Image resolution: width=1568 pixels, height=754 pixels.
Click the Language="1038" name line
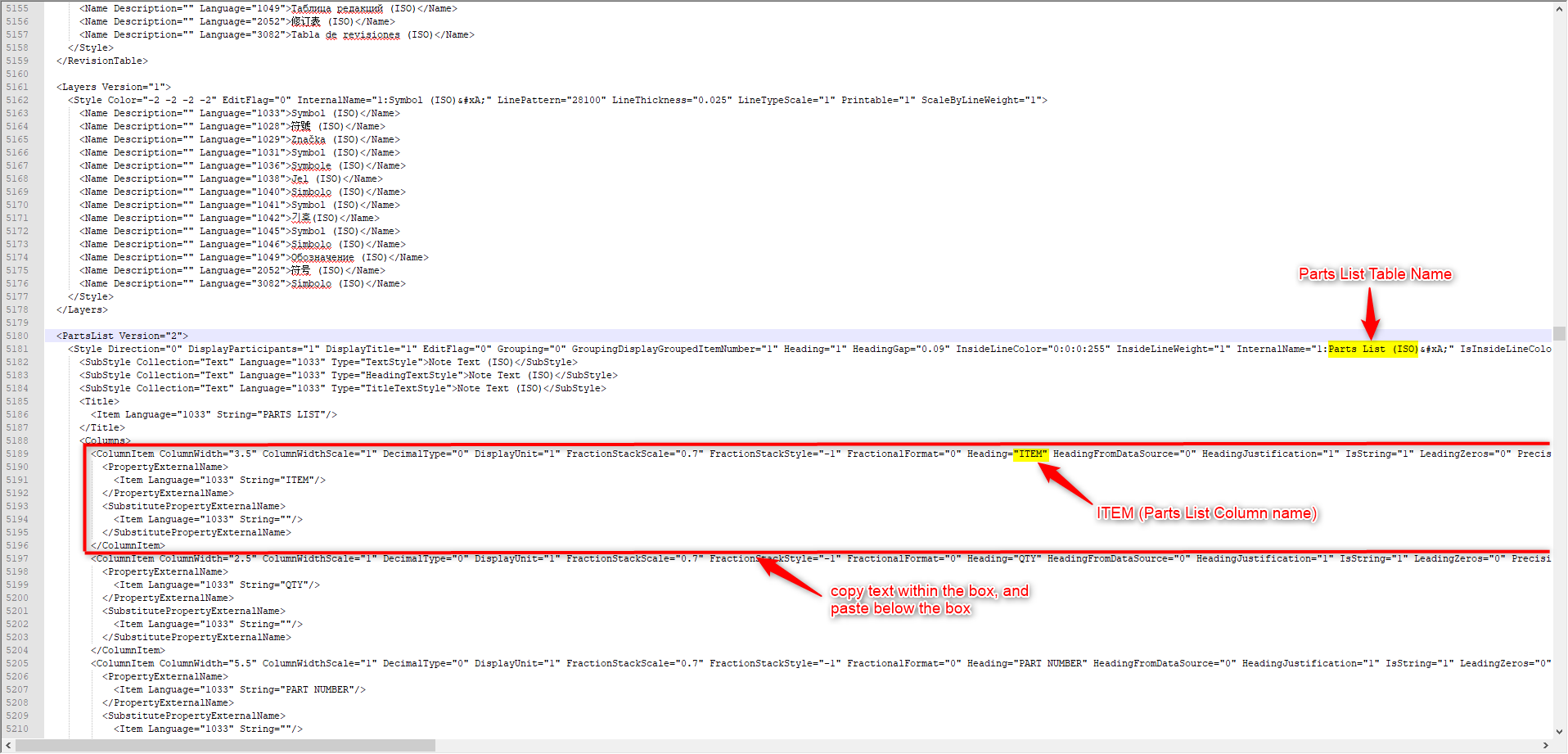pyautogui.click(x=231, y=178)
